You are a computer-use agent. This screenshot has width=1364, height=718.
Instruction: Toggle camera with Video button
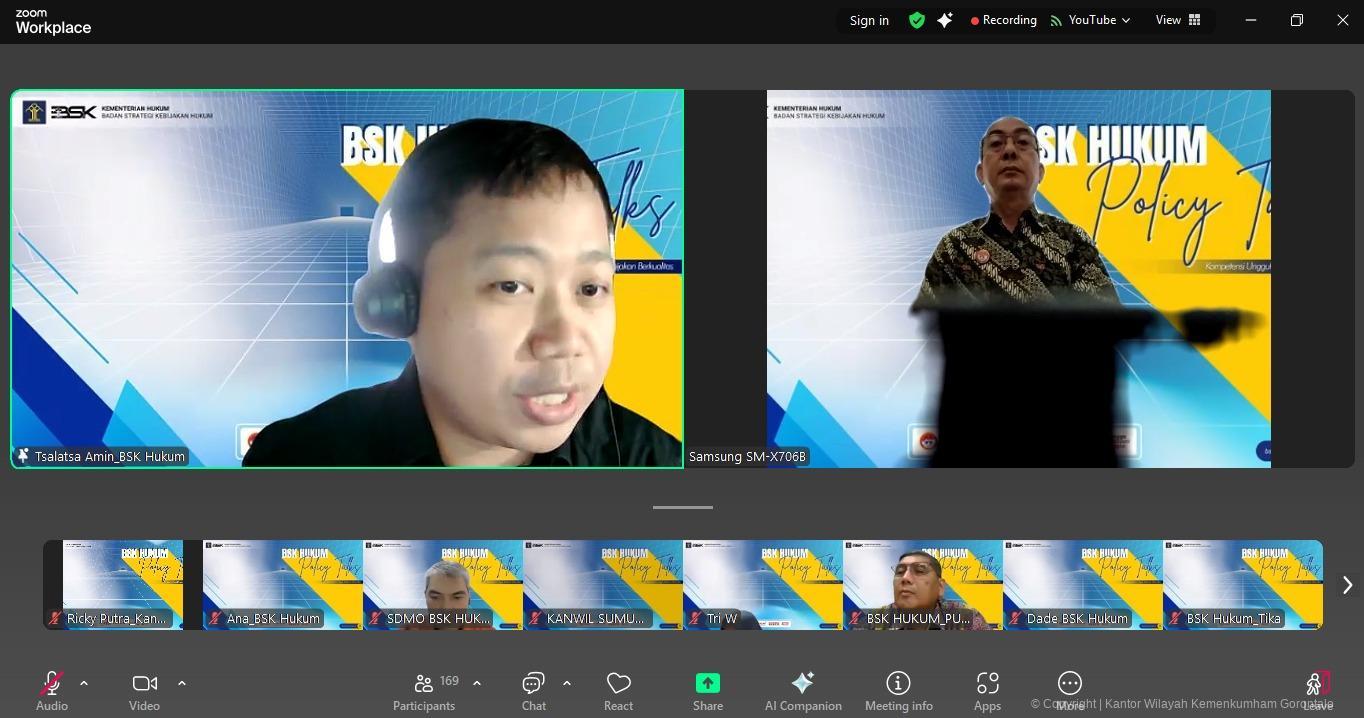144,684
